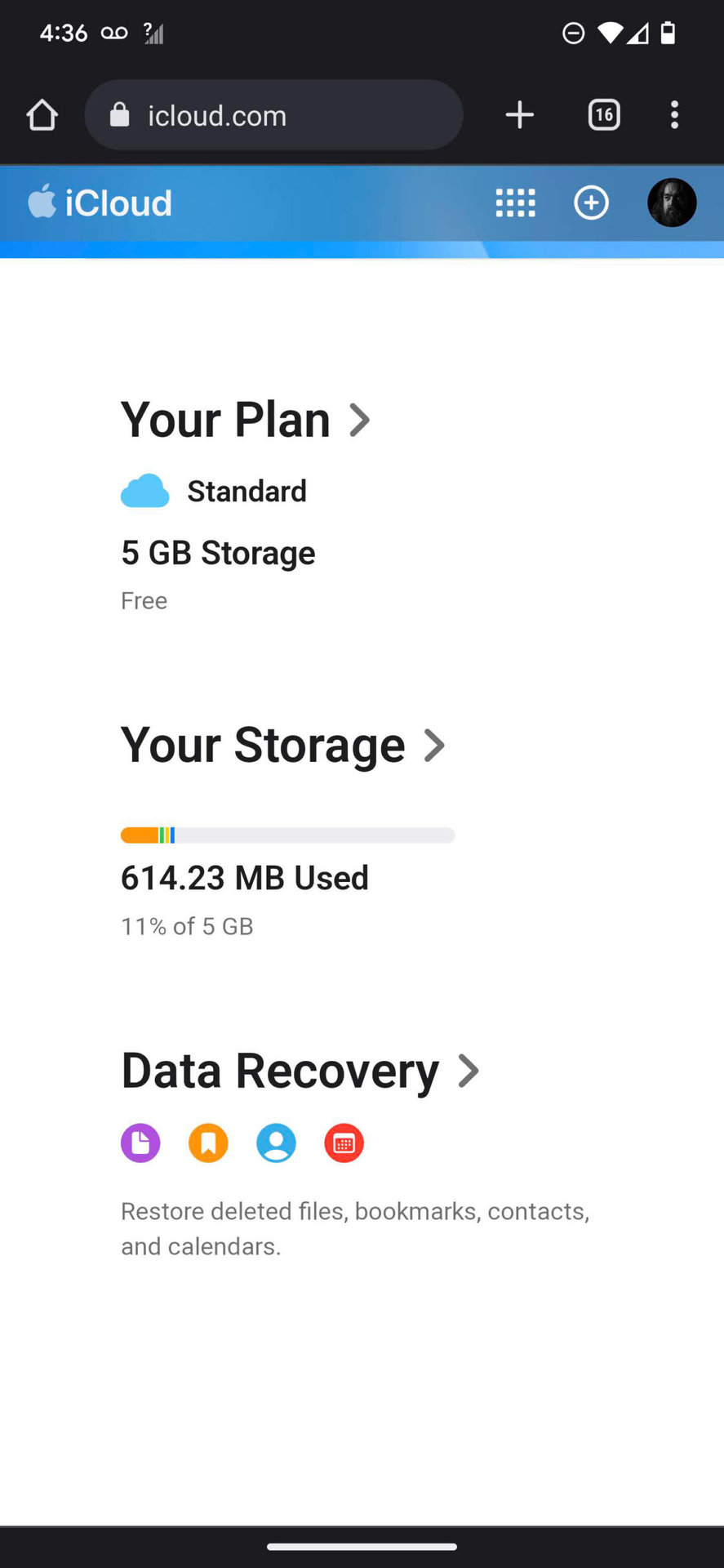Tap the blue cloud Standard plan icon

coord(145,491)
